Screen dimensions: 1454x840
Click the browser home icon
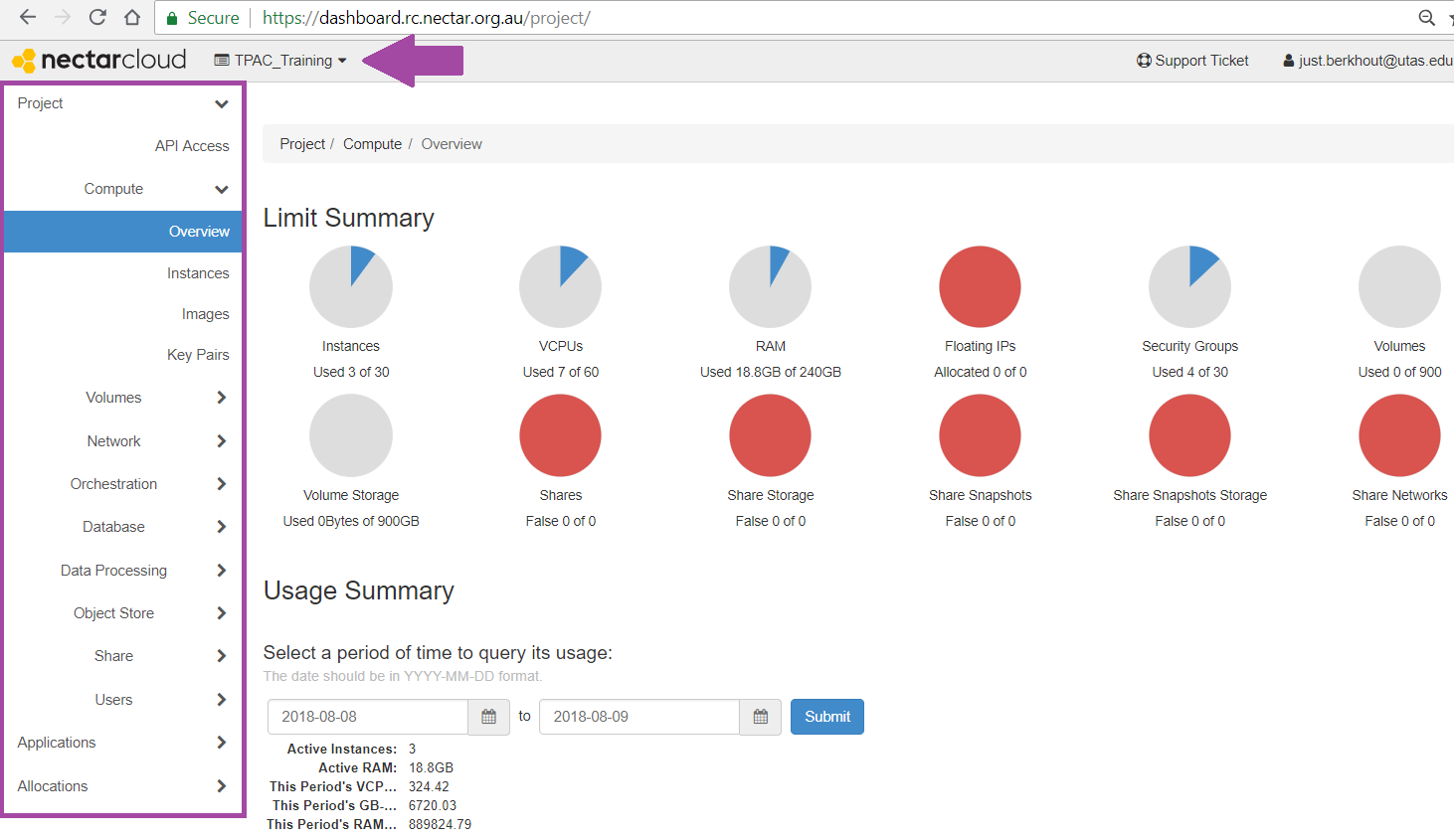pyautogui.click(x=134, y=17)
